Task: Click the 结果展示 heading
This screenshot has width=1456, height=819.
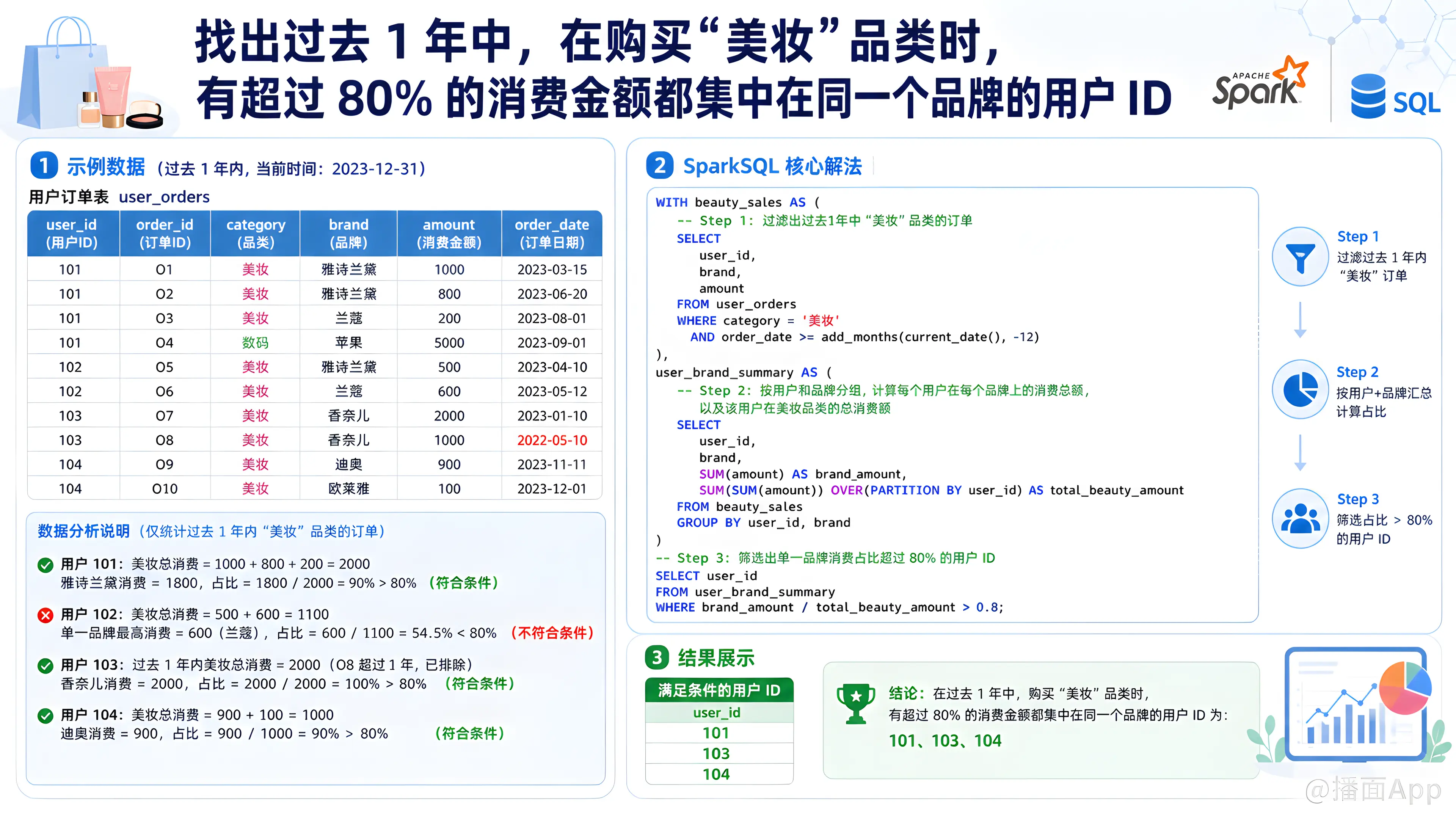Action: (x=716, y=658)
